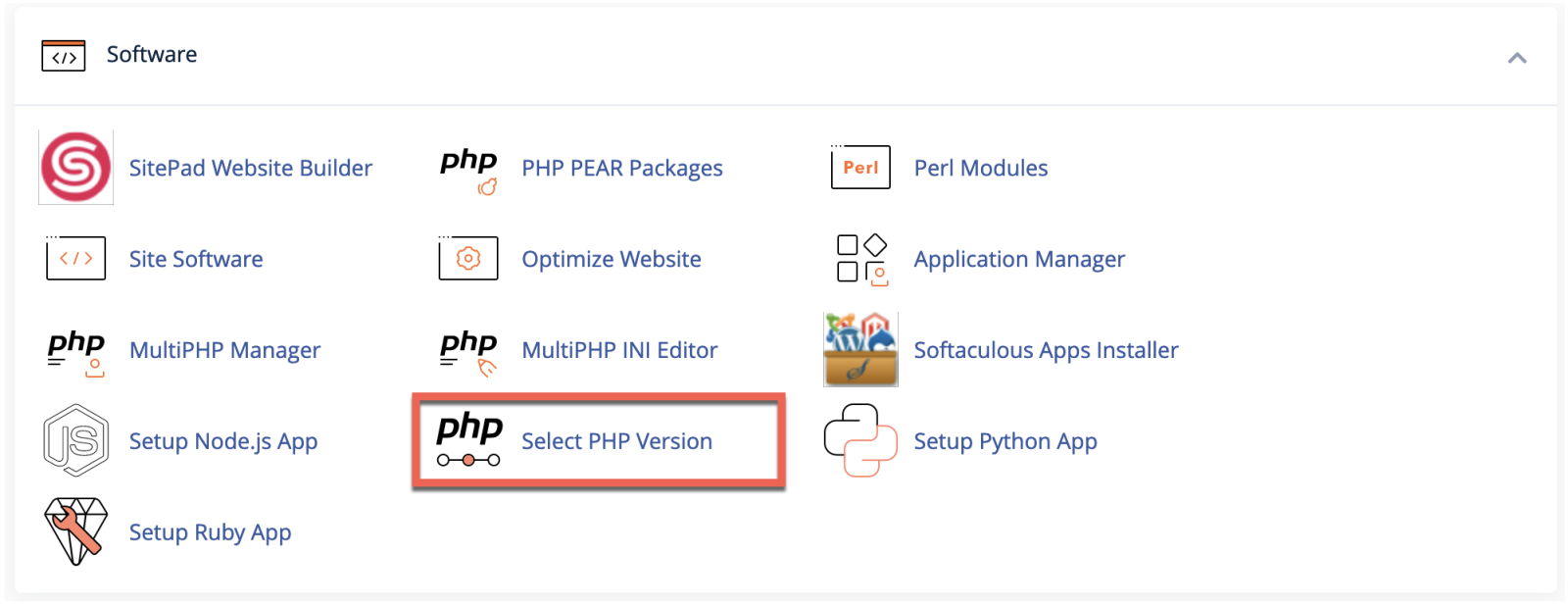The width and height of the screenshot is (1568, 606).
Task: Open the Softaculous Apps Installer link
Action: [1046, 351]
